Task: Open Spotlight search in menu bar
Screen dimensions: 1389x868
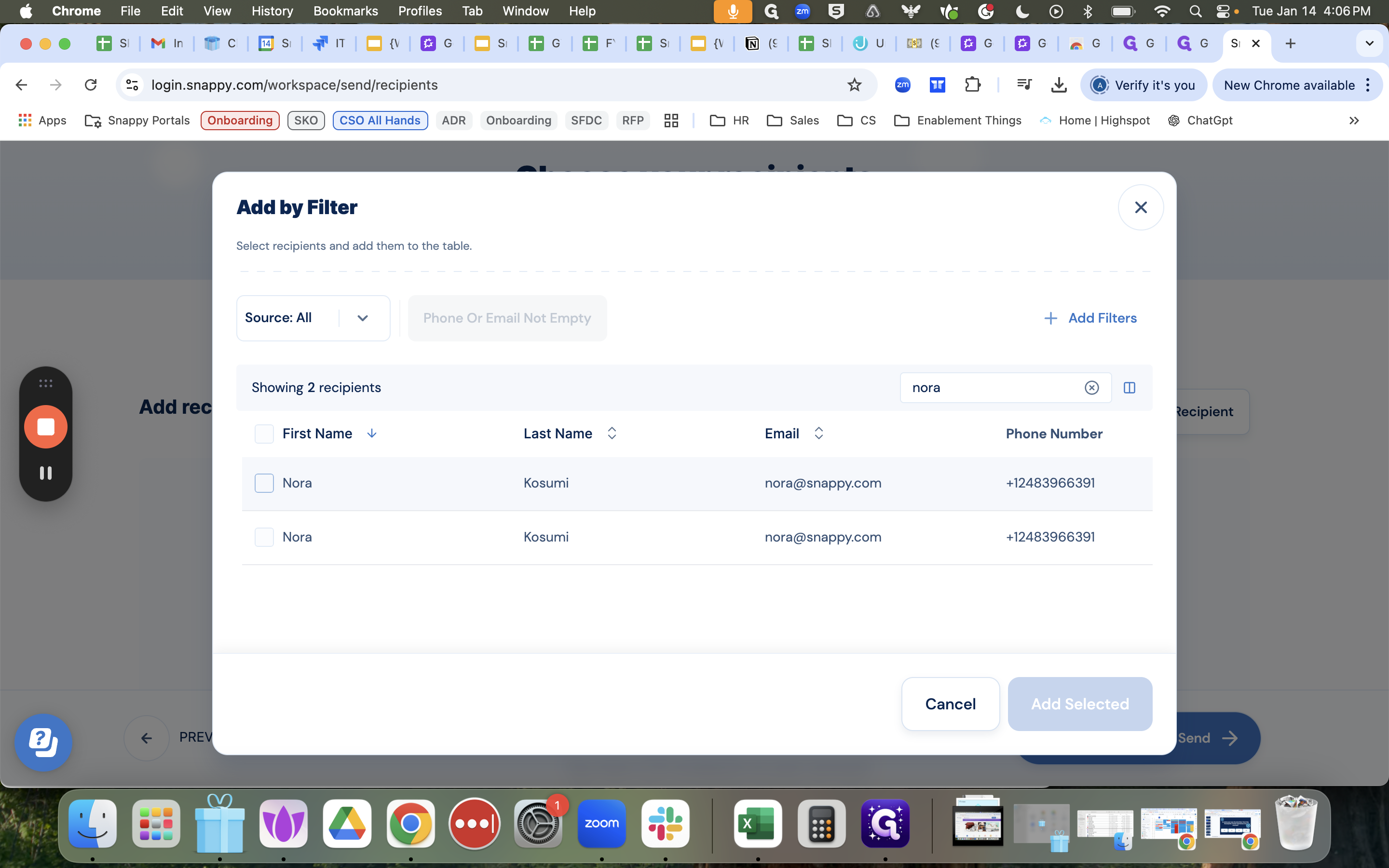Action: coord(1196,12)
